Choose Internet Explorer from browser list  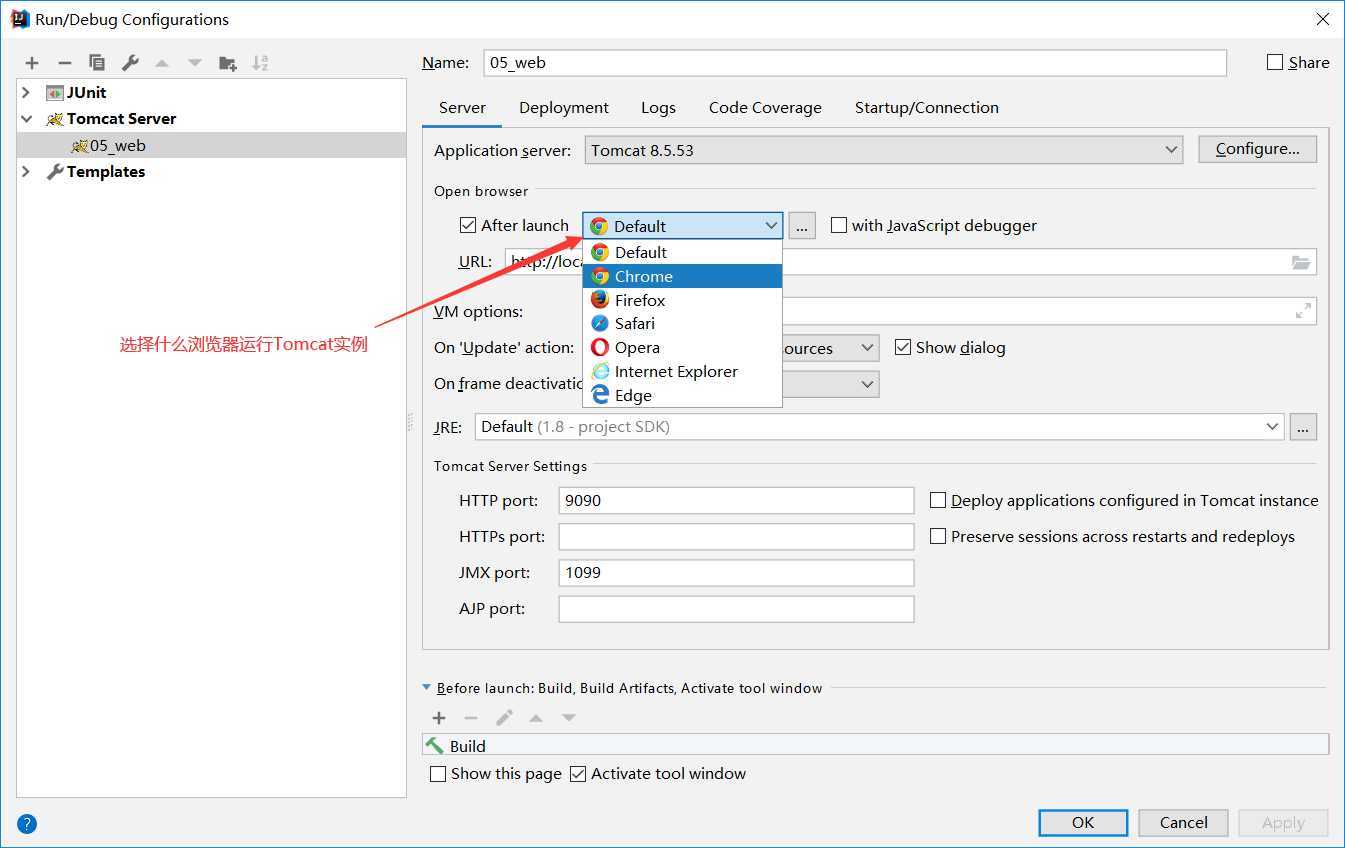tap(682, 371)
